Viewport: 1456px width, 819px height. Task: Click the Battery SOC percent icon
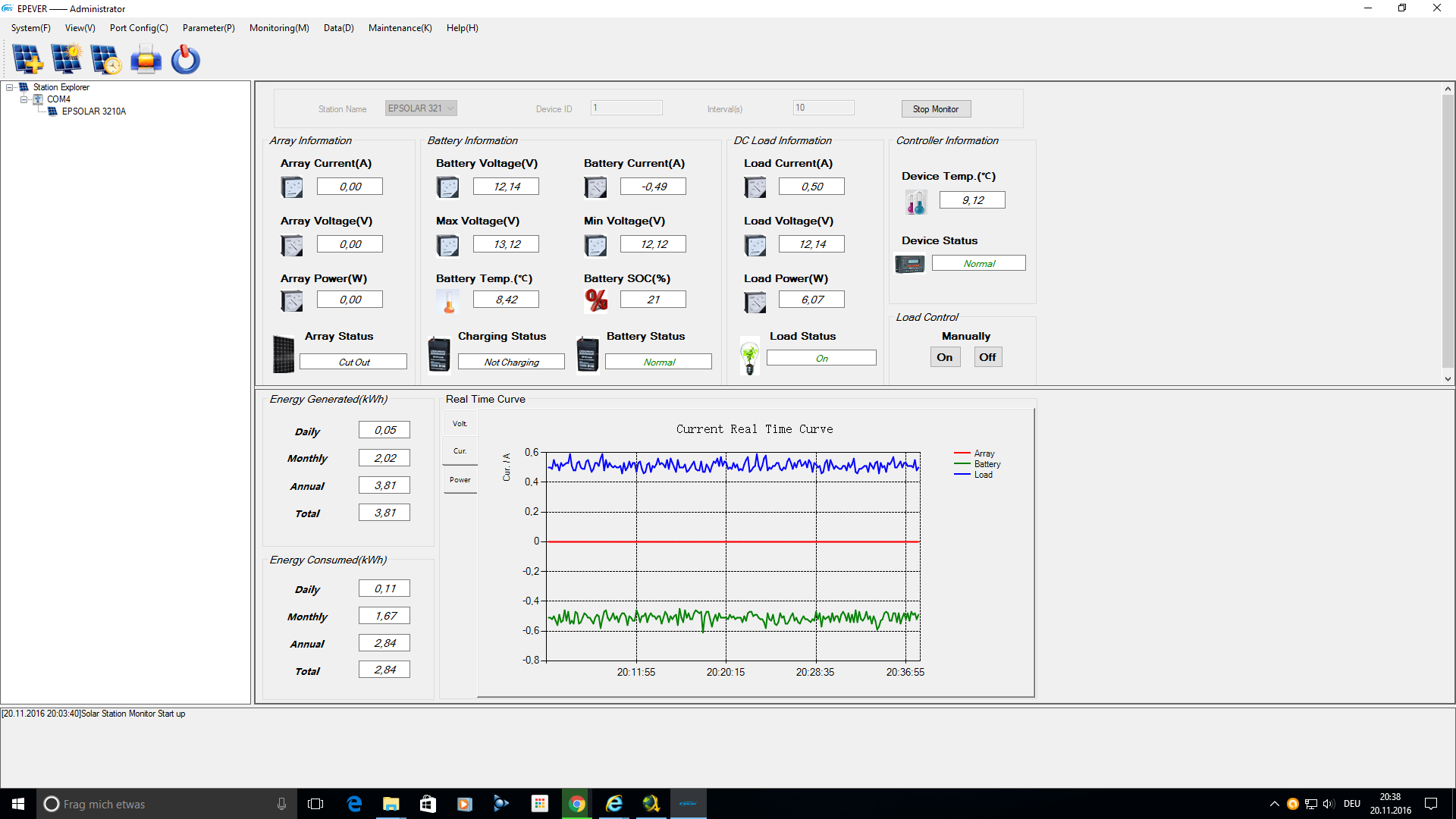(596, 300)
